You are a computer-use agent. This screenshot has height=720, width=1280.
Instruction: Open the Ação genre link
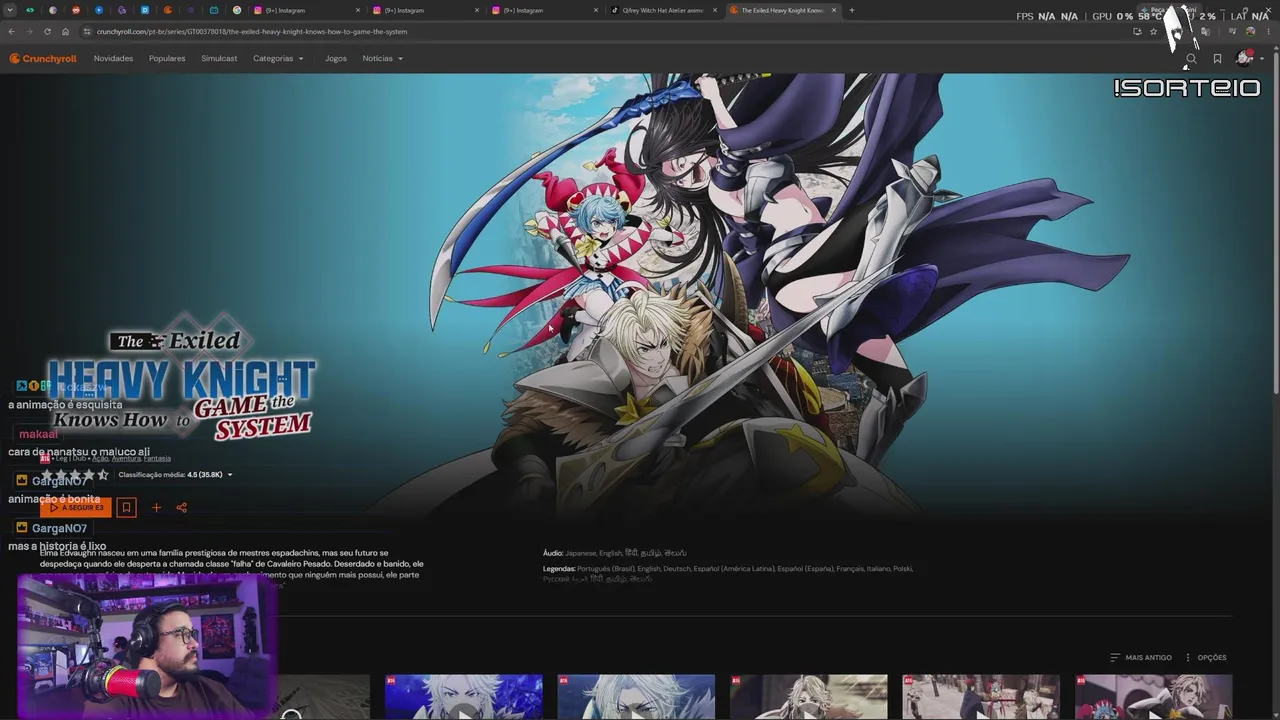pyautogui.click(x=100, y=459)
